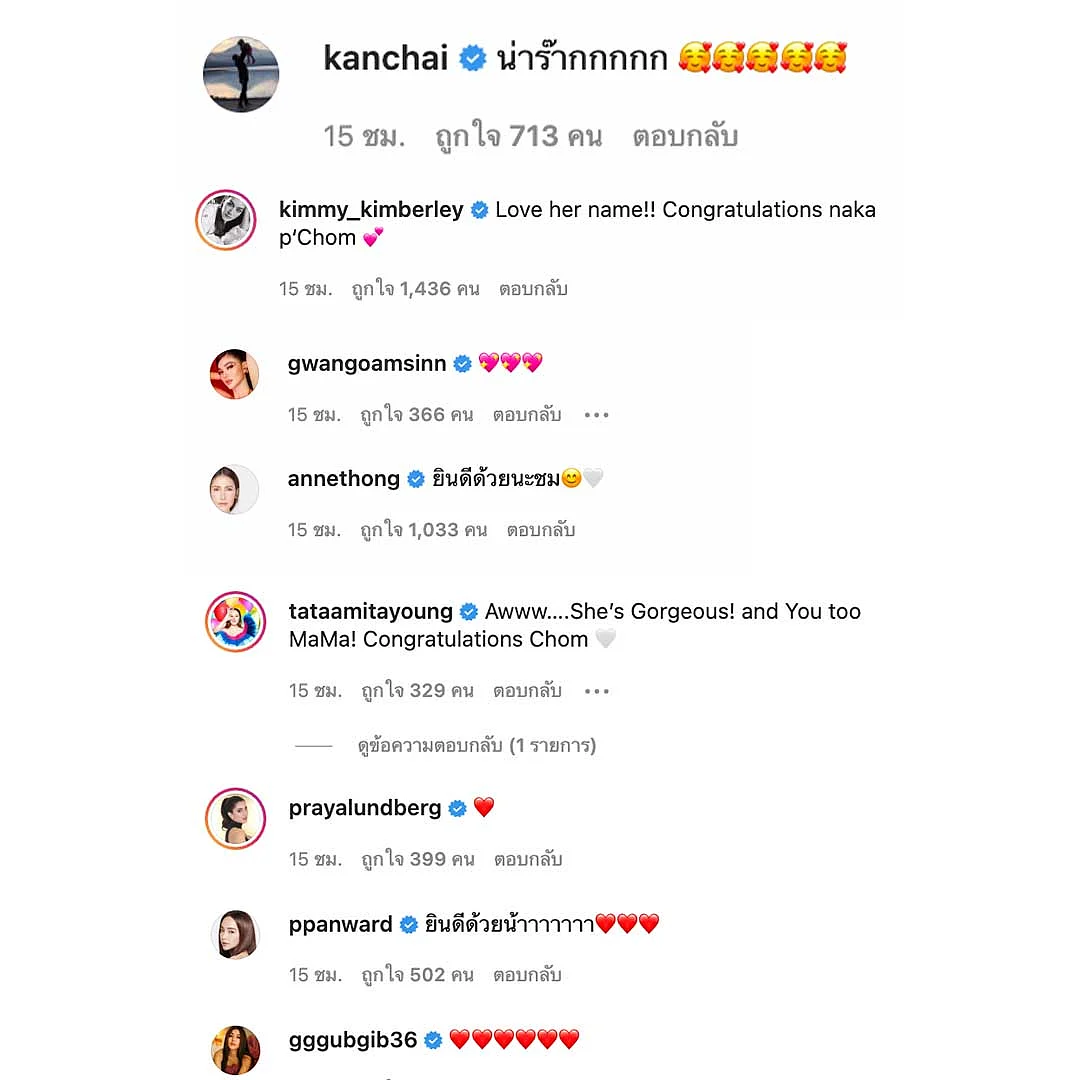
Task: Open gggubgib36's profile avatar
Action: coord(236,1050)
